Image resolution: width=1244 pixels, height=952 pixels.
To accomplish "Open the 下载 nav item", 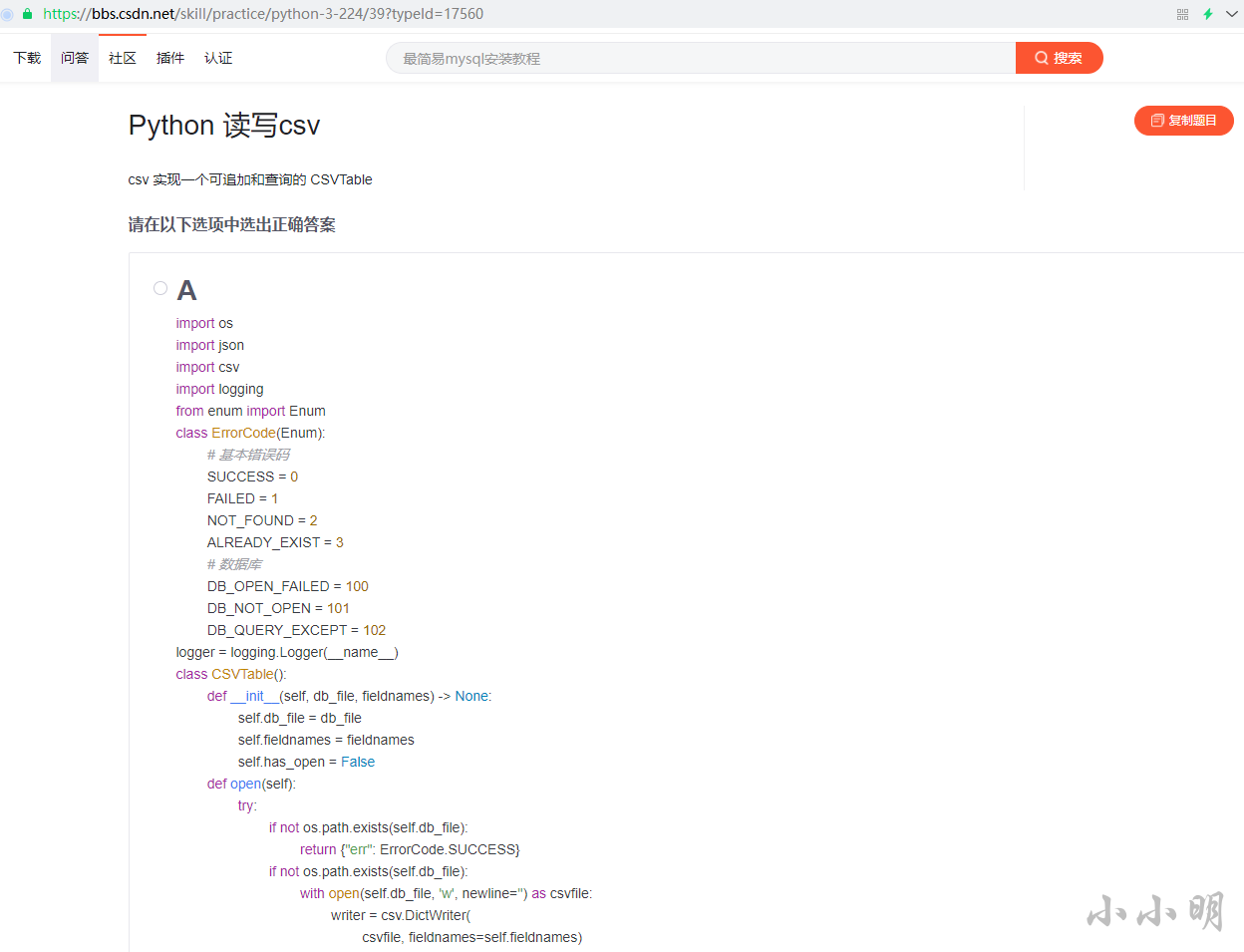I will pyautogui.click(x=27, y=58).
